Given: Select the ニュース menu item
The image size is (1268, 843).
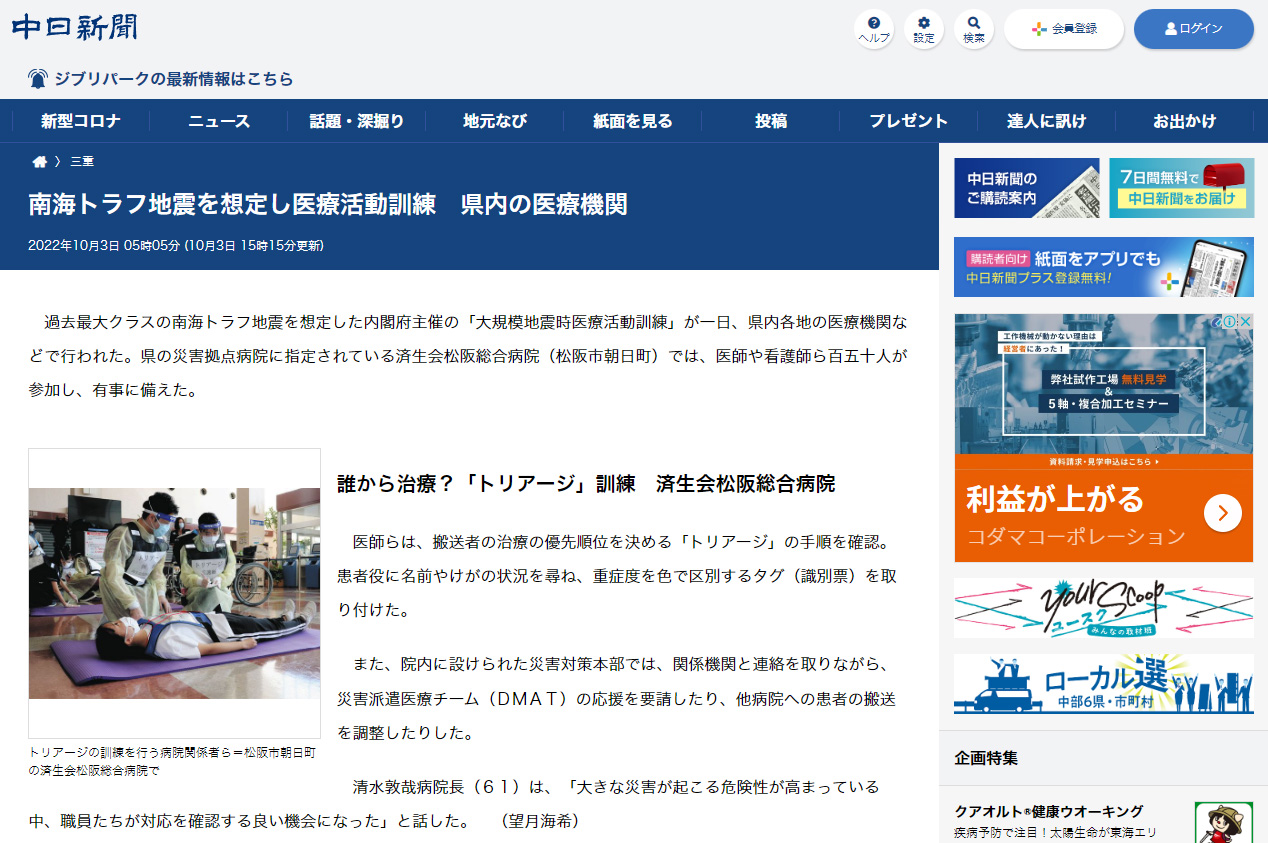Looking at the screenshot, I should [219, 121].
